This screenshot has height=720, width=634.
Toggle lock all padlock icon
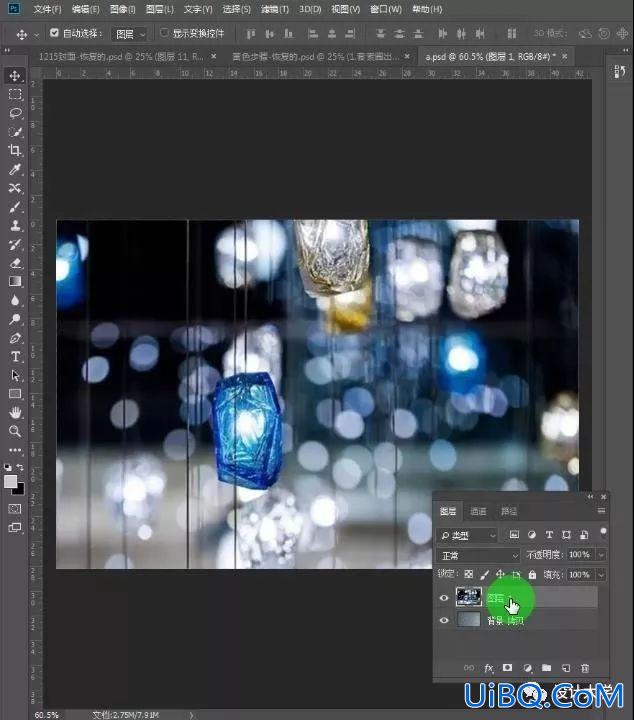[532, 574]
